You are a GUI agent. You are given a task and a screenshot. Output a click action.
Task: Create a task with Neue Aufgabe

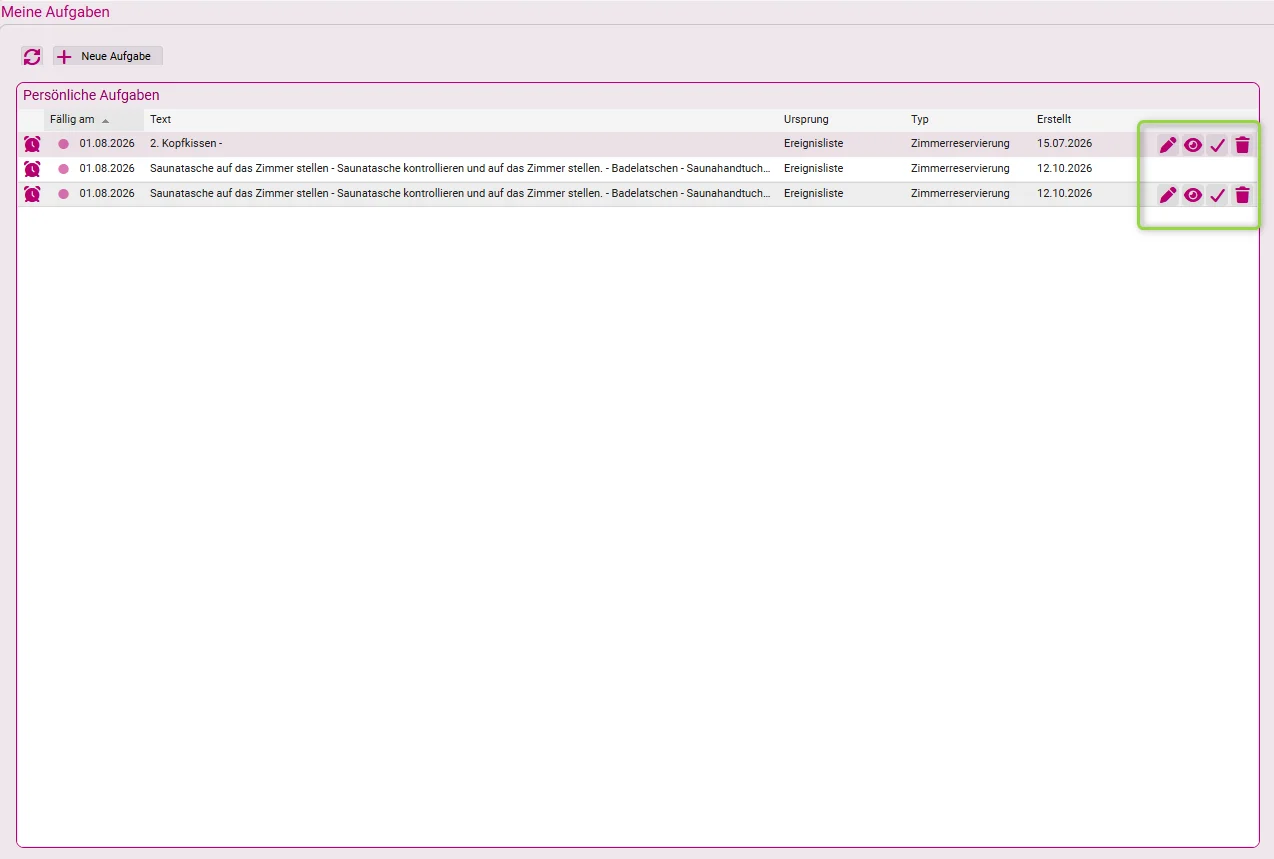click(x=108, y=56)
